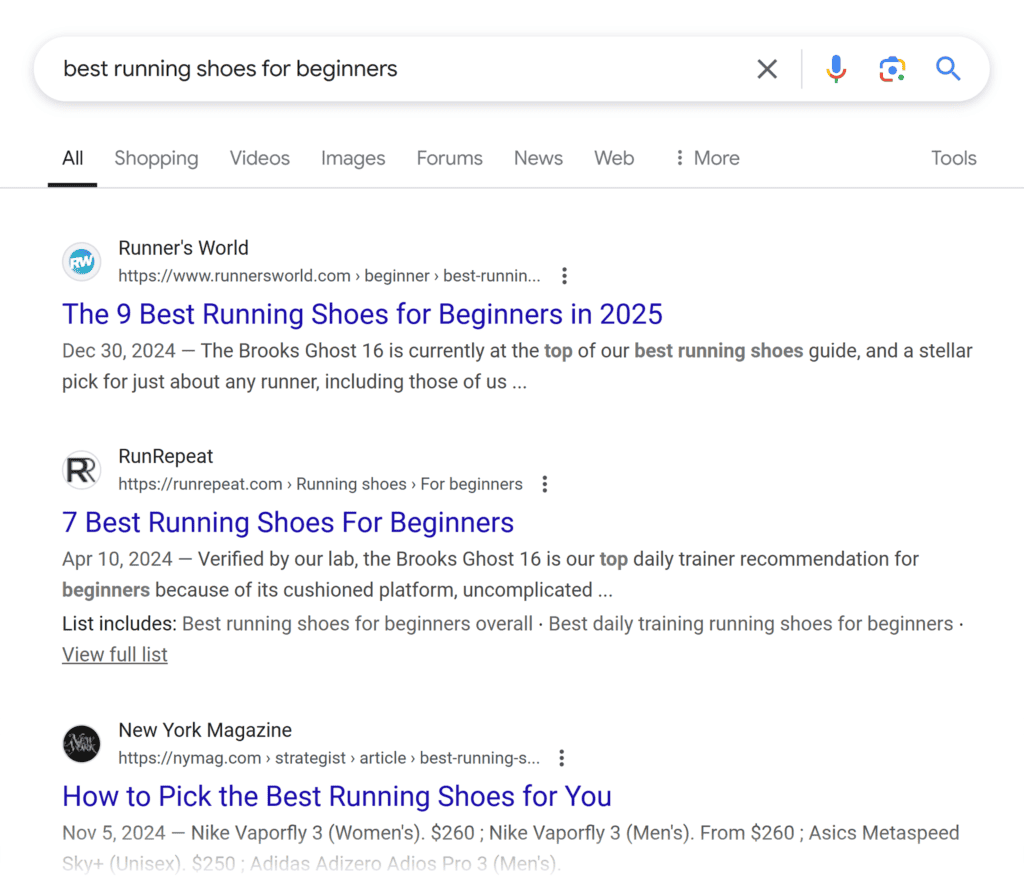This screenshot has height=879, width=1024.
Task: Open 'The 9 Best Running Shoes for Beginners' result
Action: coord(362,314)
